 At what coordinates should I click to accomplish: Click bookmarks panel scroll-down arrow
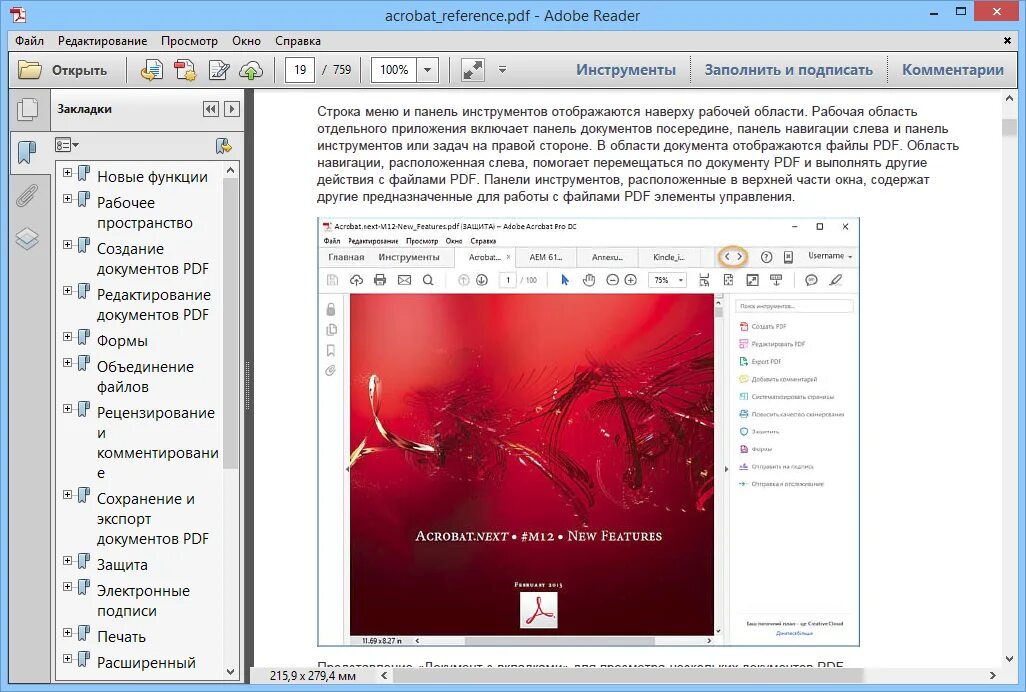230,671
